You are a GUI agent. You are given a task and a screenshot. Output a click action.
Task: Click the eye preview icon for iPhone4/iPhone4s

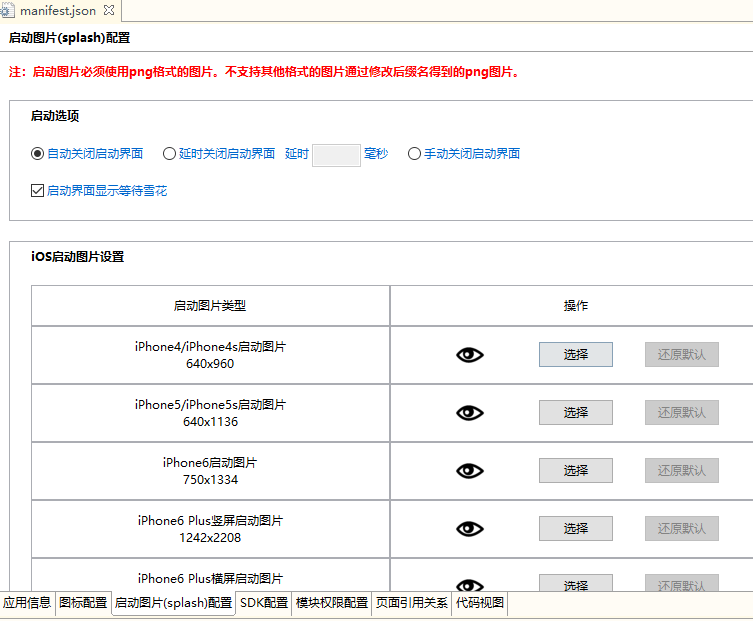[469, 355]
